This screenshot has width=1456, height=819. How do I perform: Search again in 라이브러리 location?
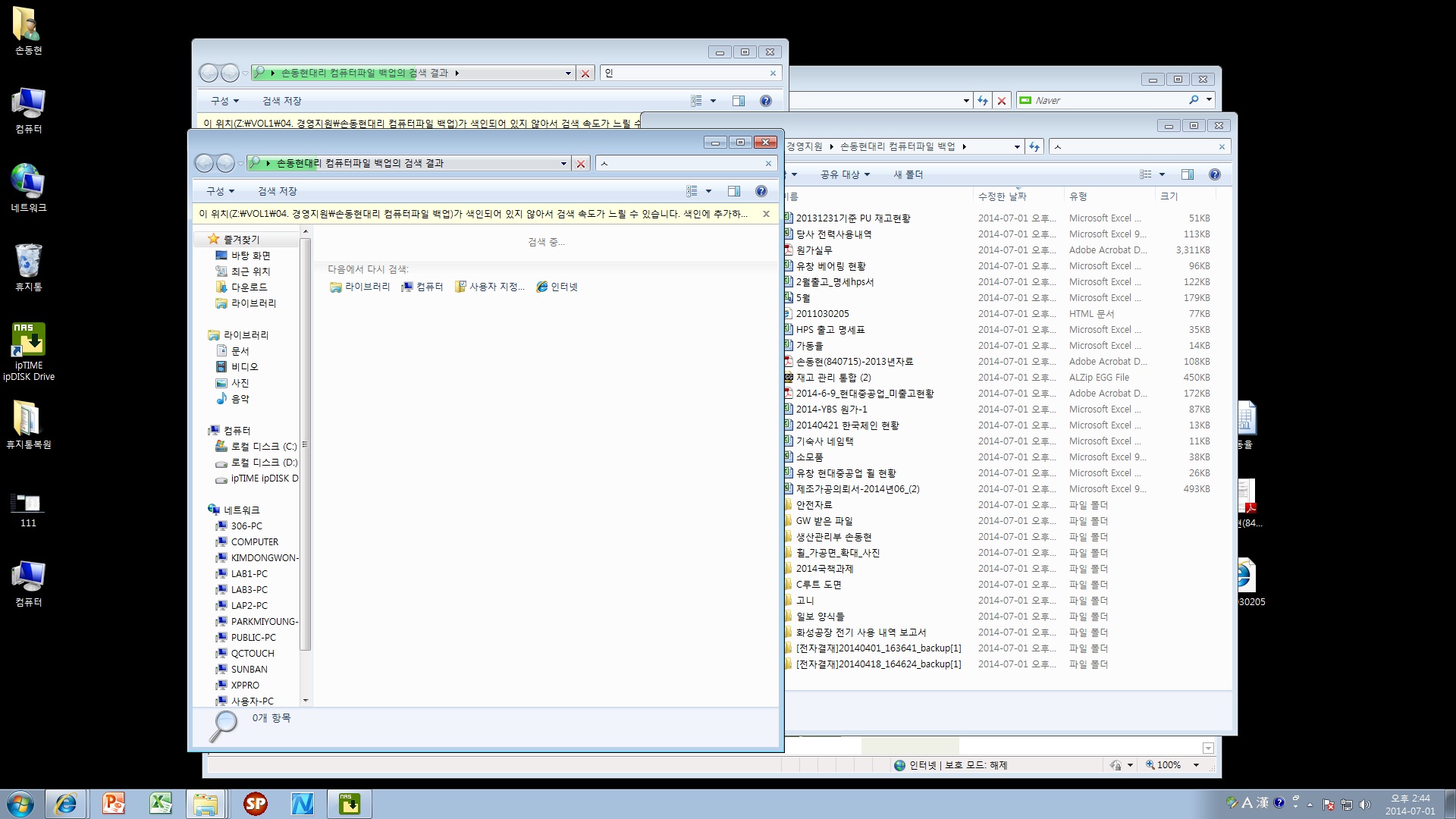[360, 287]
